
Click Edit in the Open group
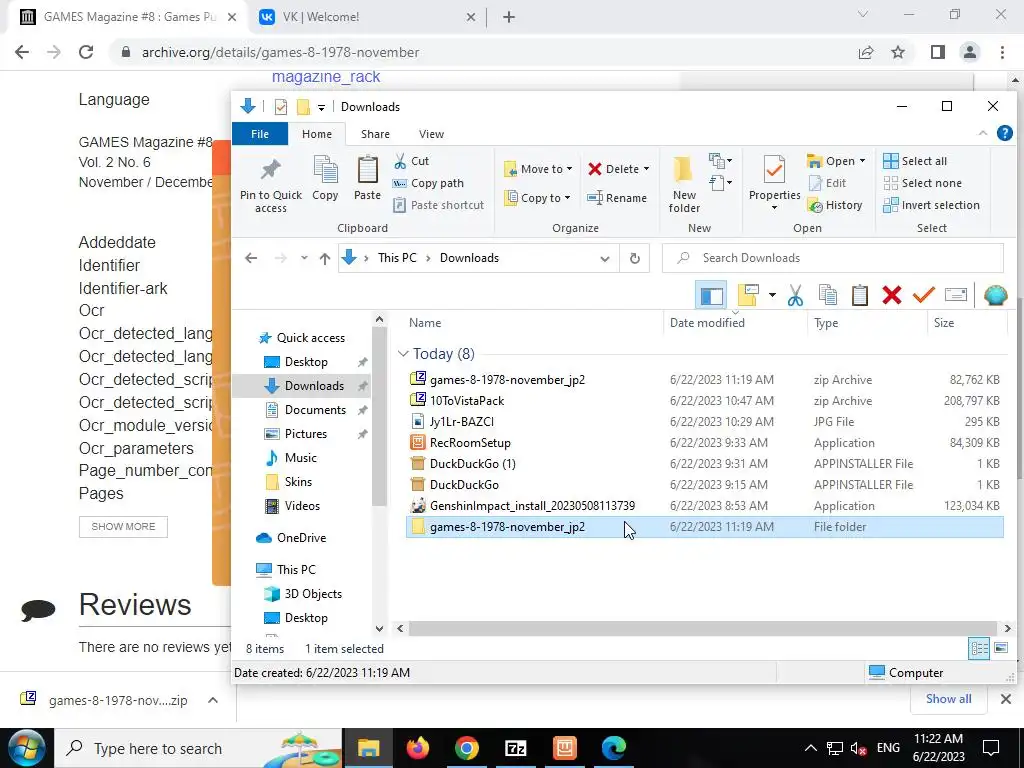click(827, 184)
